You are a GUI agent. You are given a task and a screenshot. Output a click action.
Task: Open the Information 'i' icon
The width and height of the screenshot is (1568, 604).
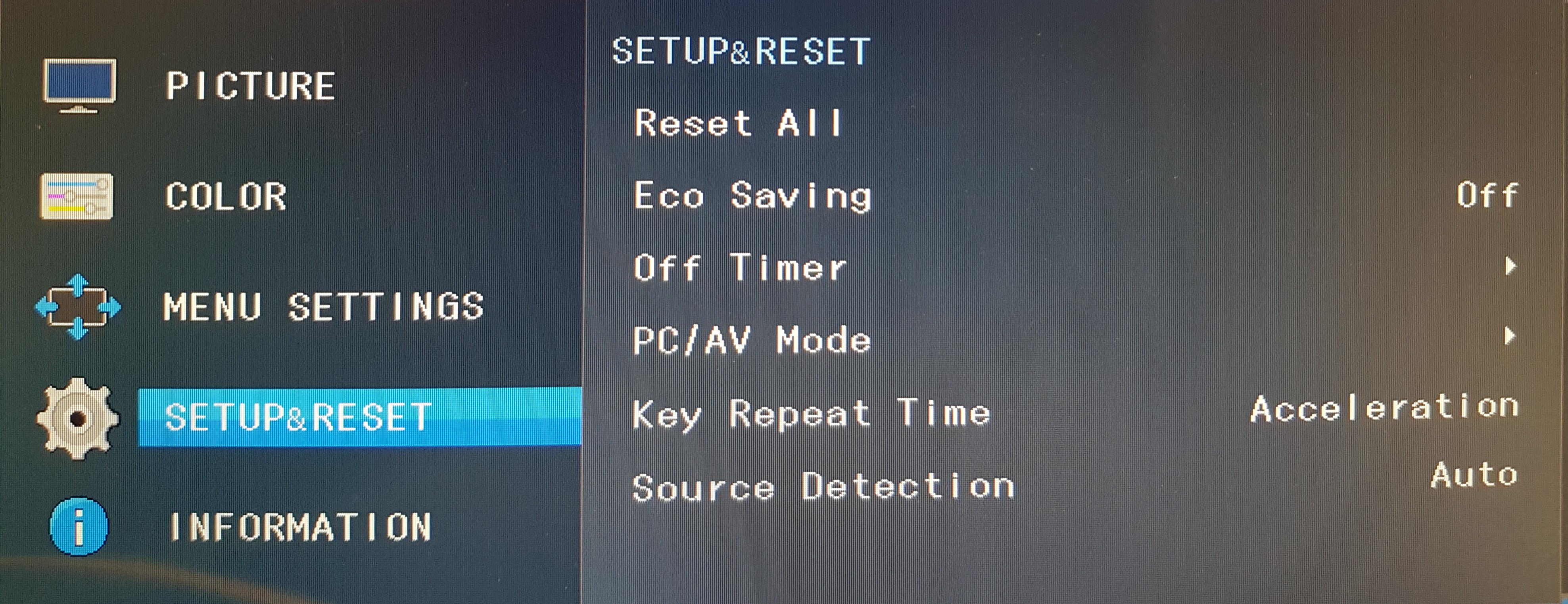79,526
